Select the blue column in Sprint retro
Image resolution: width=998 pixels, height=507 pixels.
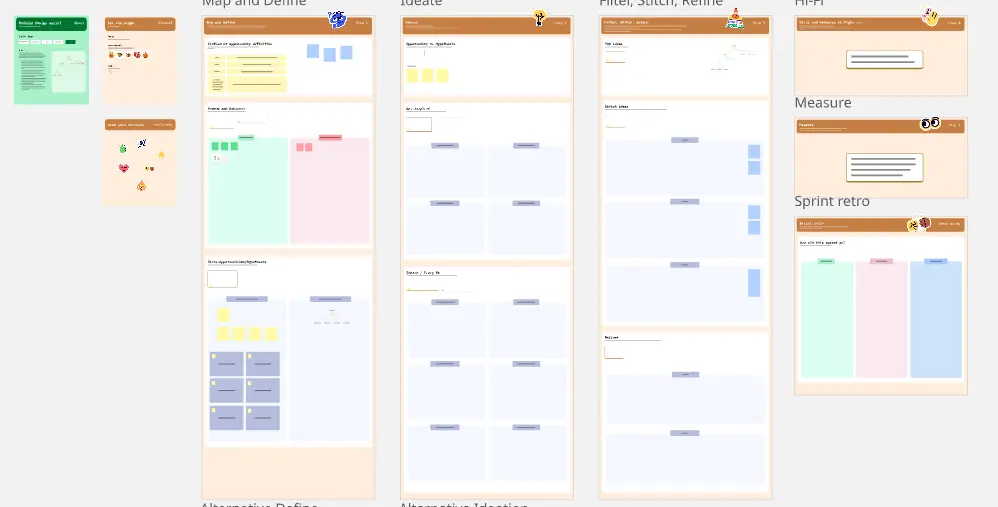(935, 319)
